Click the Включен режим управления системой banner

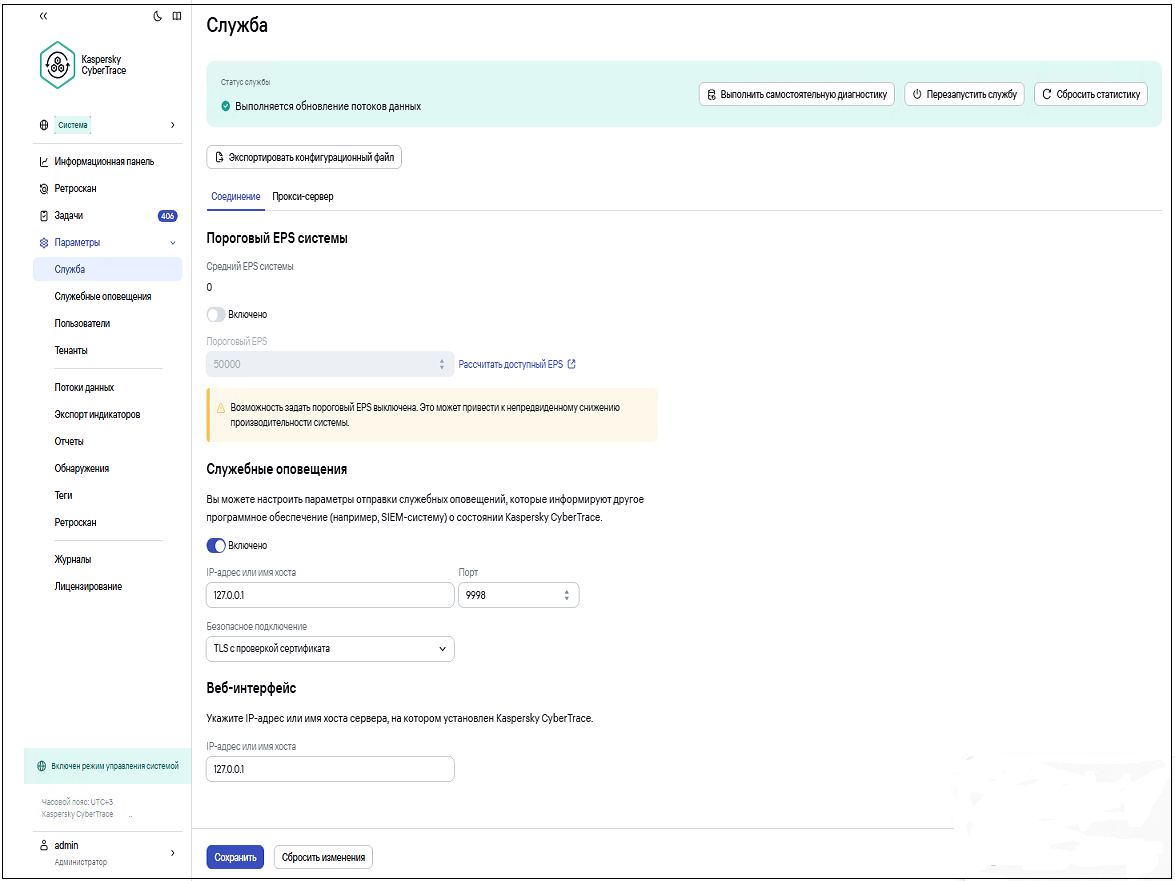point(108,766)
